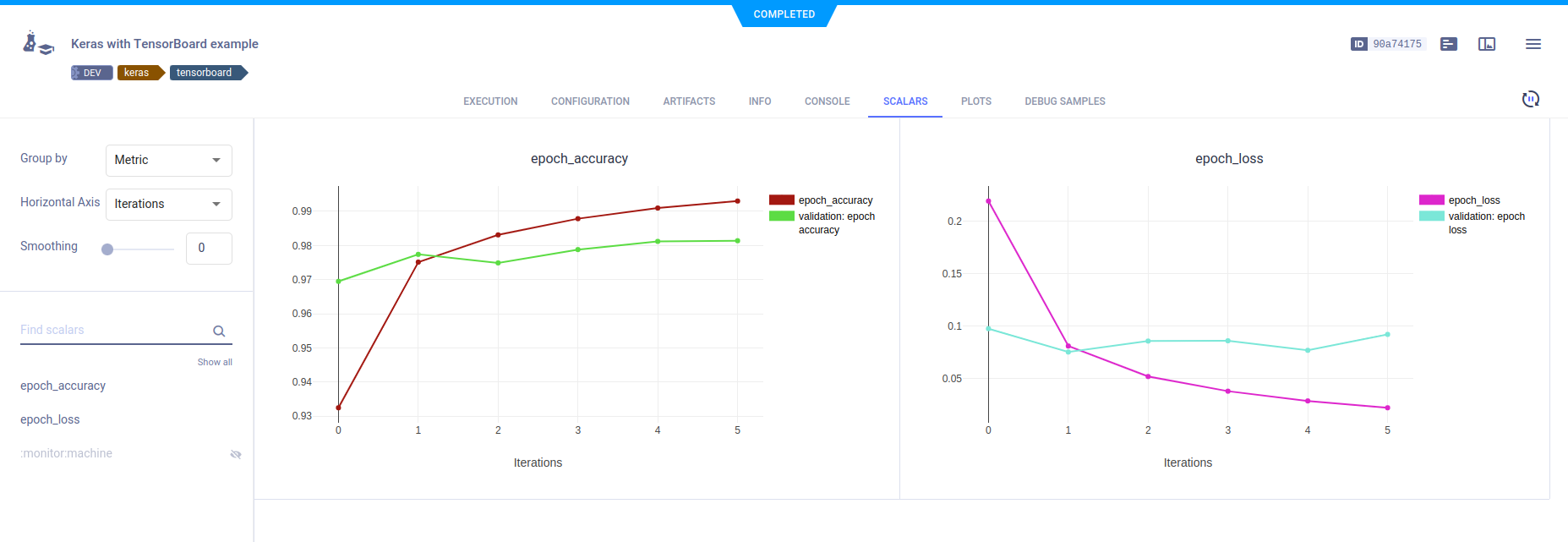This screenshot has width=1568, height=542.
Task: Click the Smoothing value input field
Action: (209, 248)
